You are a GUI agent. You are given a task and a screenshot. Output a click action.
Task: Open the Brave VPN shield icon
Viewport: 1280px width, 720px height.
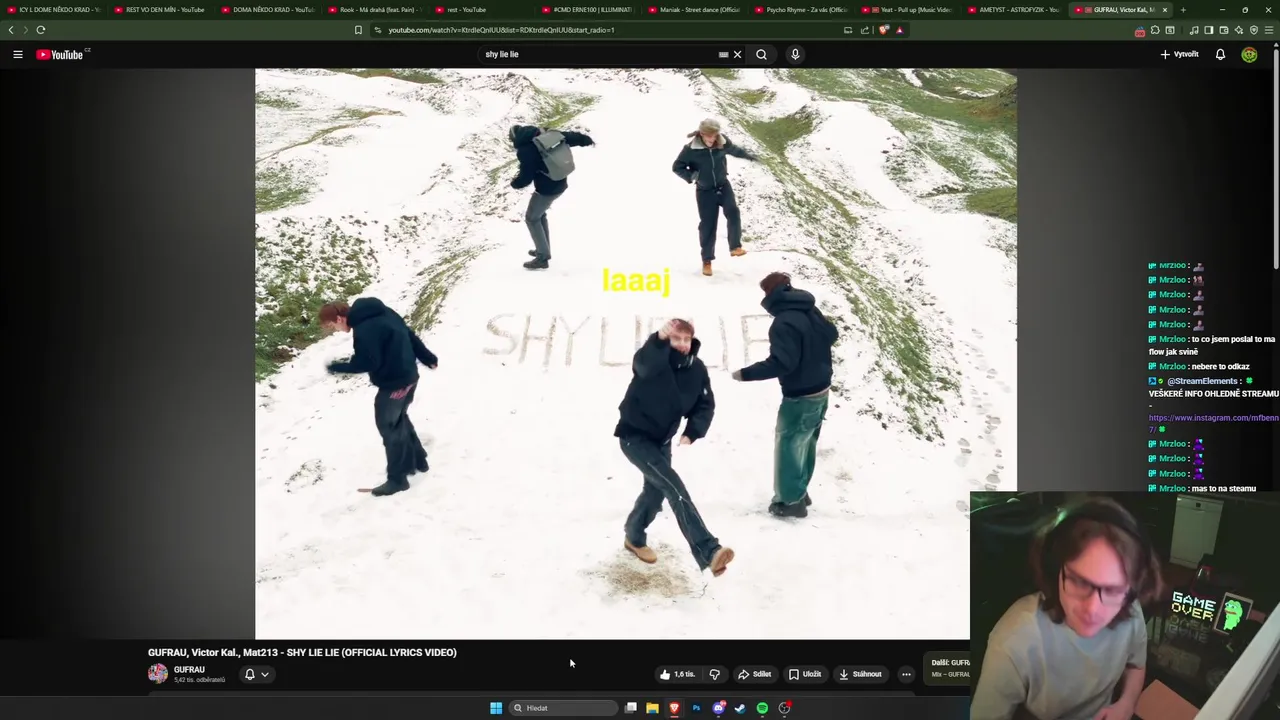point(1252,30)
